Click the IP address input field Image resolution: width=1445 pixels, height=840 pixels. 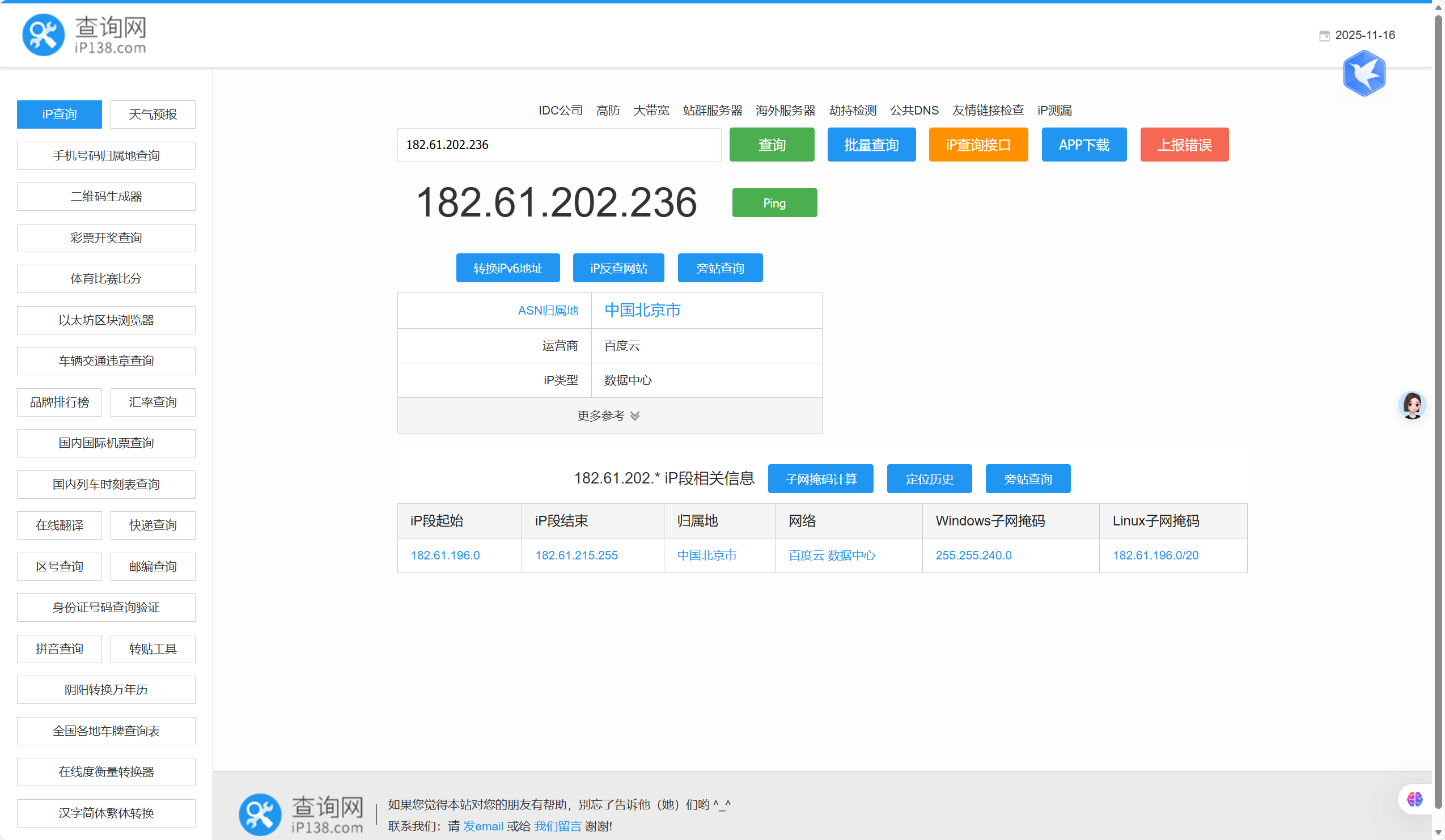tap(558, 145)
